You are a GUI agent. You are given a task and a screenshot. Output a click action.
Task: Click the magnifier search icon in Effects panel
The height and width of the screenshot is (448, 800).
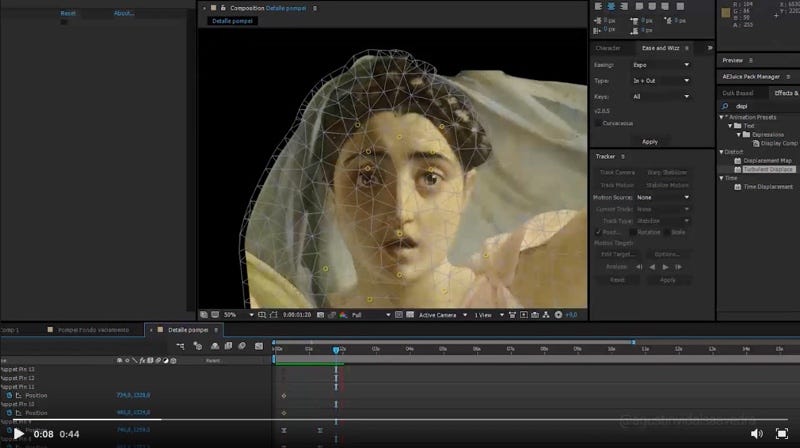(x=725, y=106)
